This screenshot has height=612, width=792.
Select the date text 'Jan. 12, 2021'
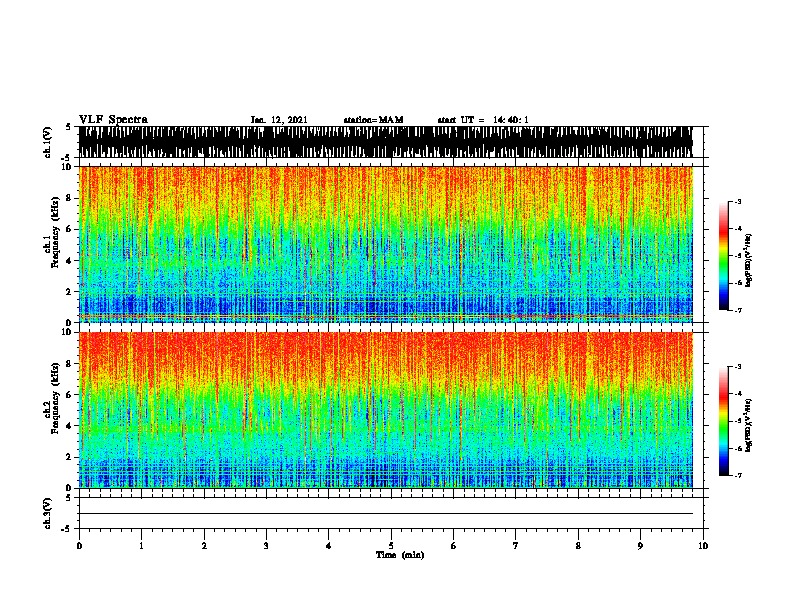tap(279, 120)
